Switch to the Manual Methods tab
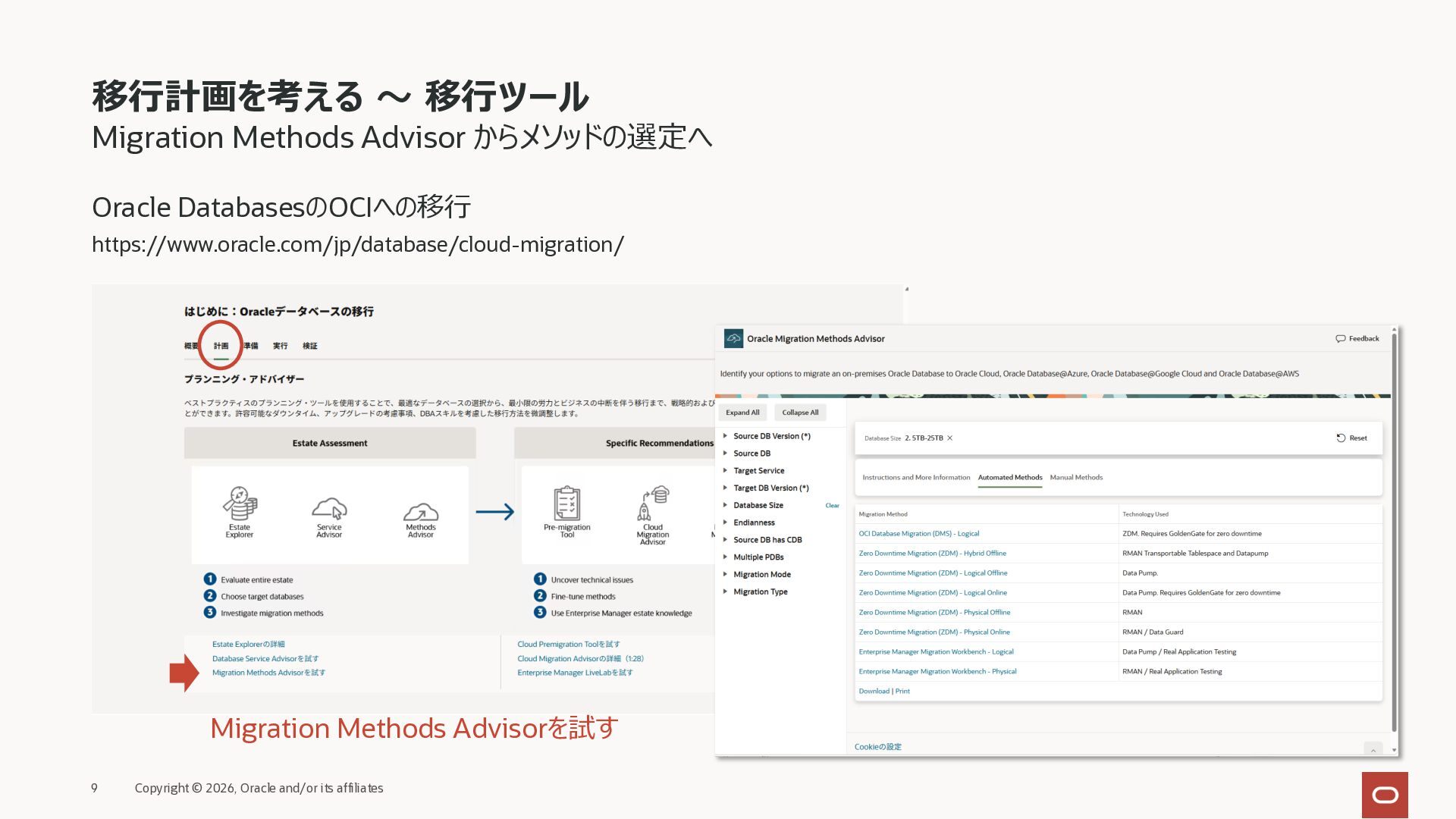The image size is (1456, 819). [x=1076, y=478]
